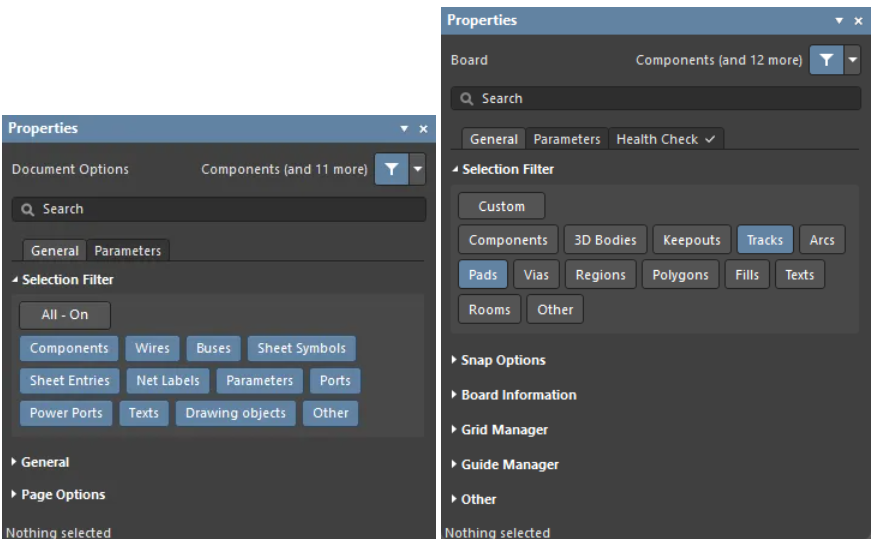This screenshot has width=876, height=541.
Task: Toggle Drawing objects selection filter
Action: pyautogui.click(x=236, y=413)
